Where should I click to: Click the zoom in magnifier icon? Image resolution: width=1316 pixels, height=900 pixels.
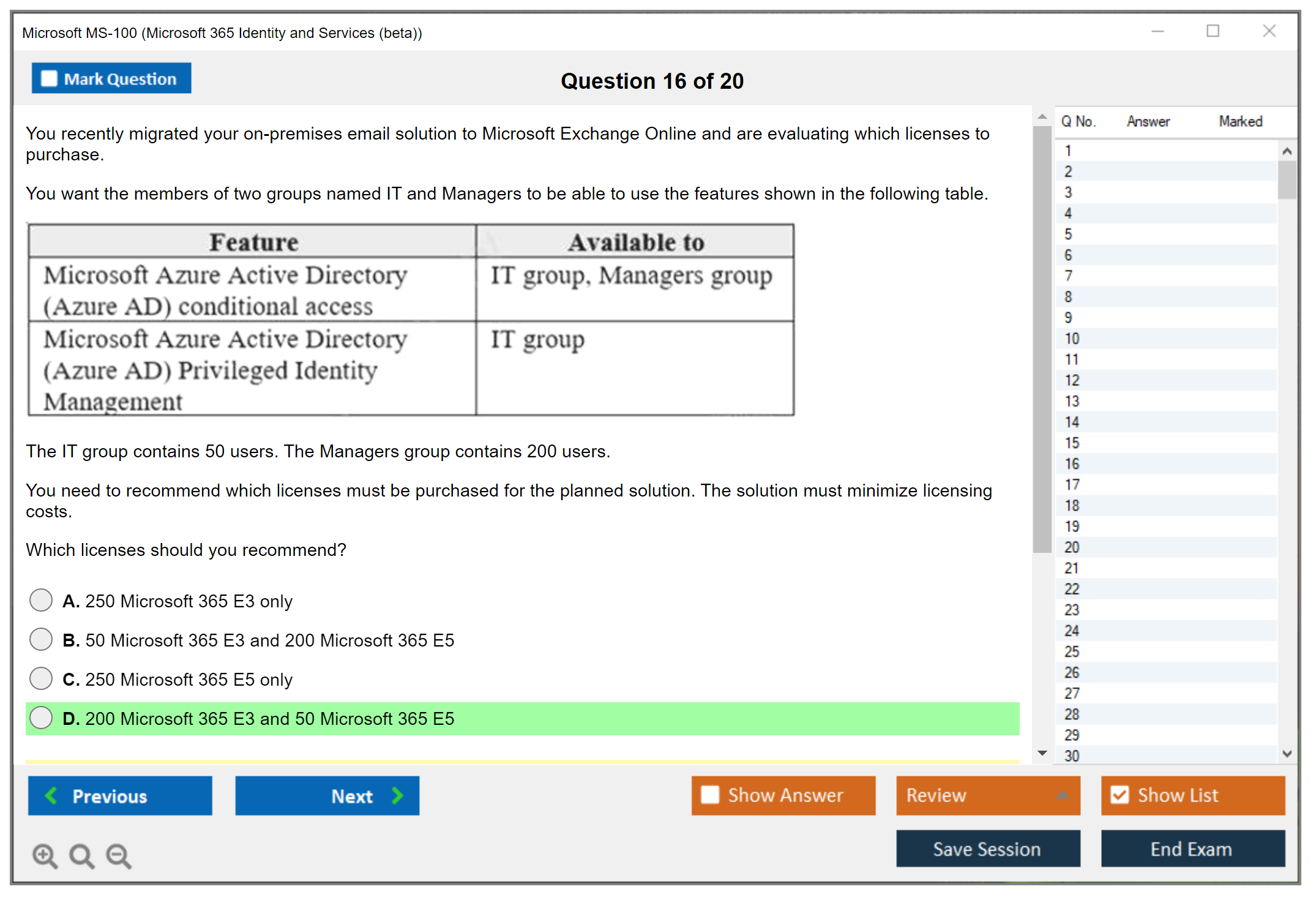[45, 855]
